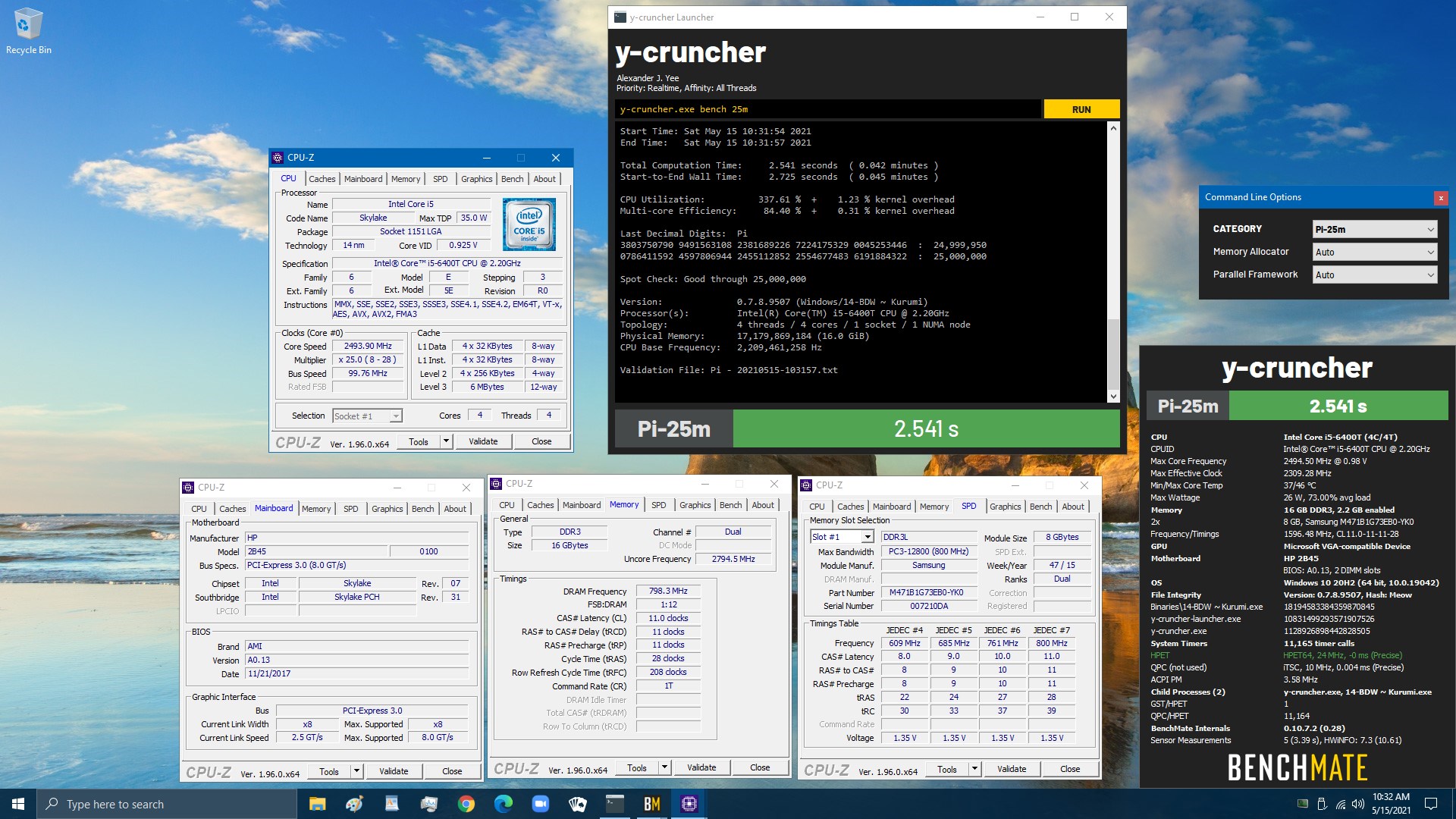Screen dimensions: 1456x819
Task: Open the Slot #1 memory slot dropdown
Action: [842, 537]
